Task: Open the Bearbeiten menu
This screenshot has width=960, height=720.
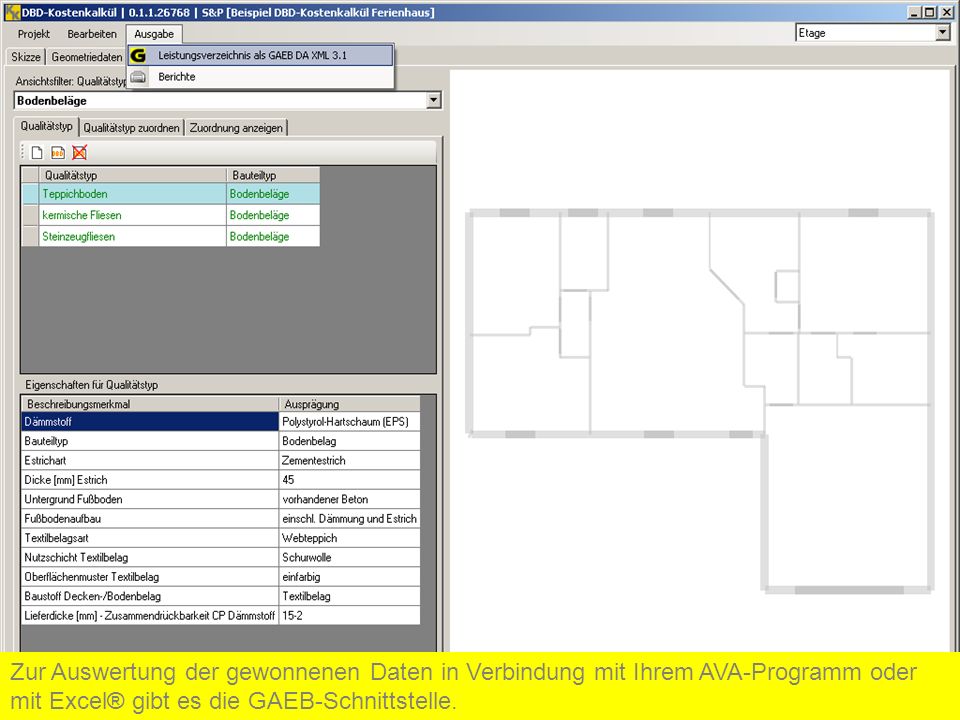Action: tap(92, 34)
